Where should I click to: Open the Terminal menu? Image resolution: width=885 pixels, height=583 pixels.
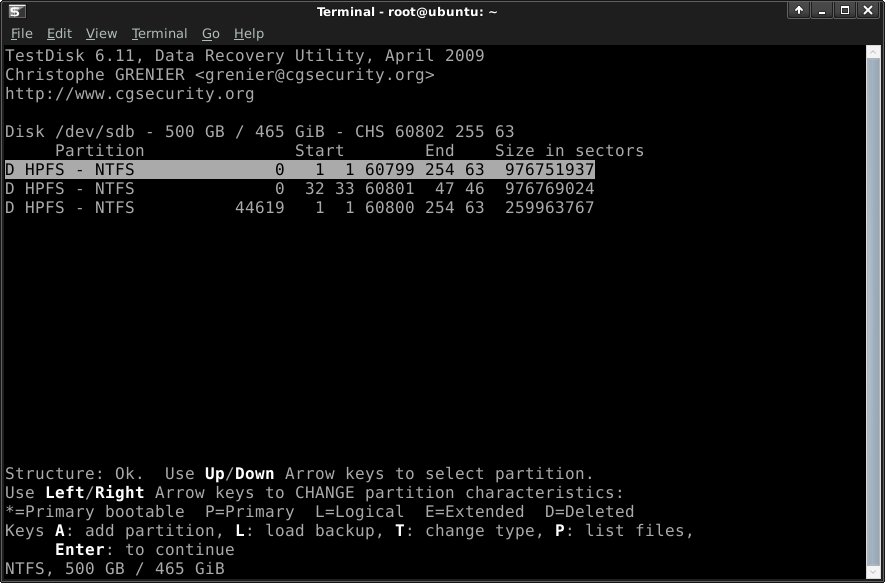click(x=159, y=34)
